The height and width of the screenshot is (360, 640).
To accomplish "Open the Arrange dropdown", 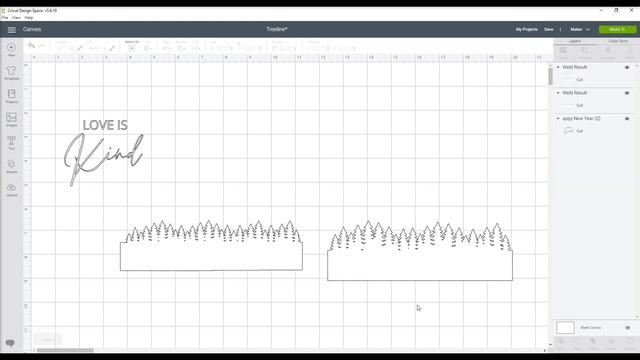I will [181, 47].
